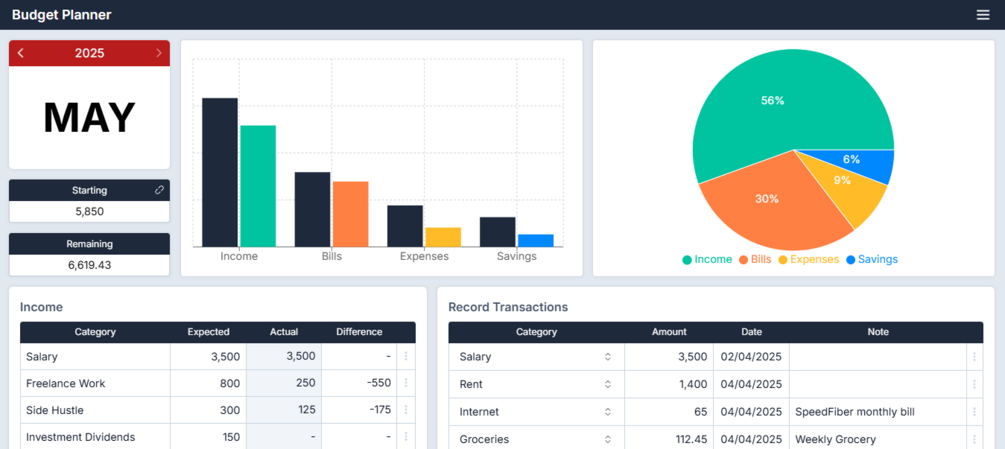The image size is (1005, 449).
Task: Expand Rent category dropdown in transactions
Action: pos(608,384)
